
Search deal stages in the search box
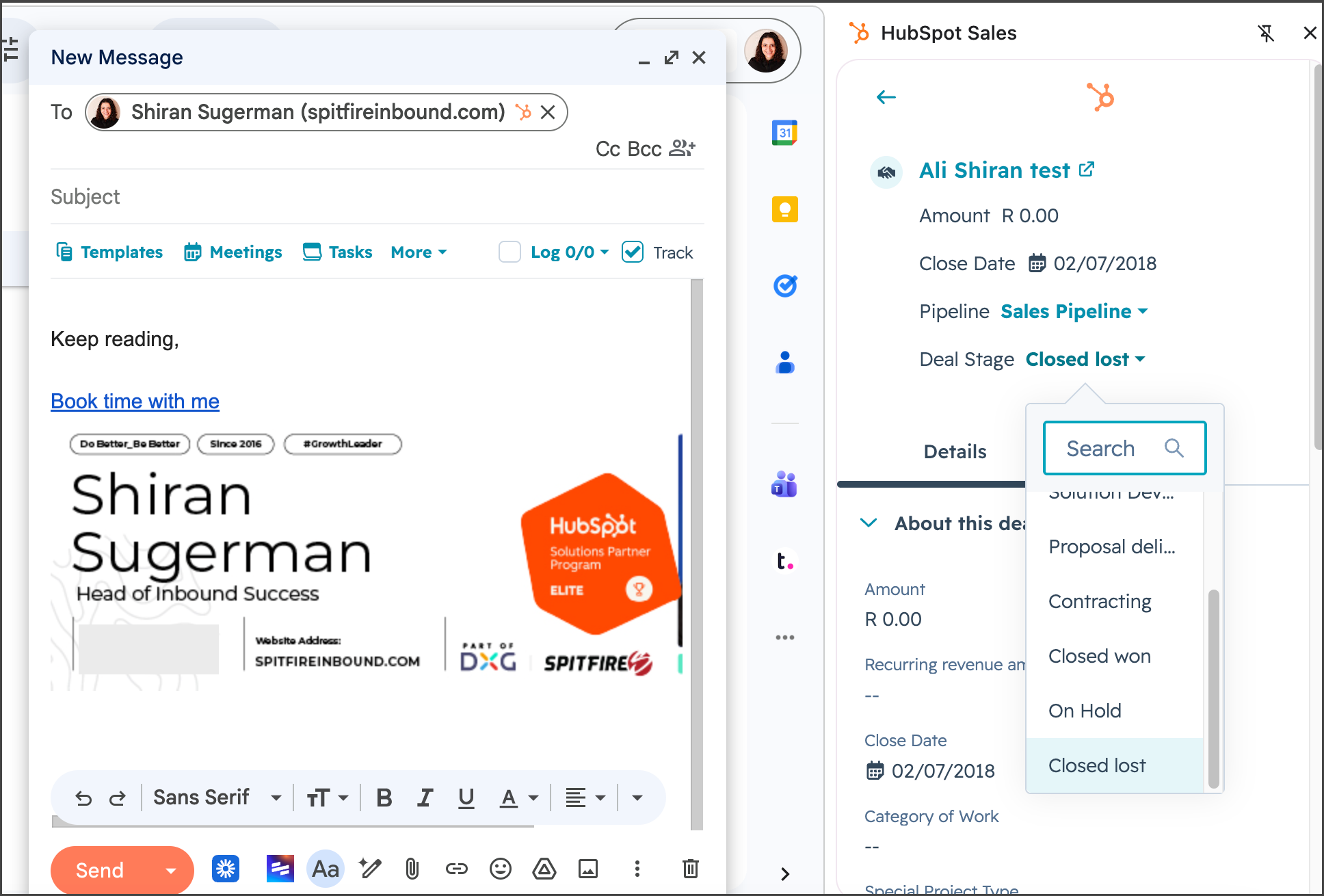1124,448
